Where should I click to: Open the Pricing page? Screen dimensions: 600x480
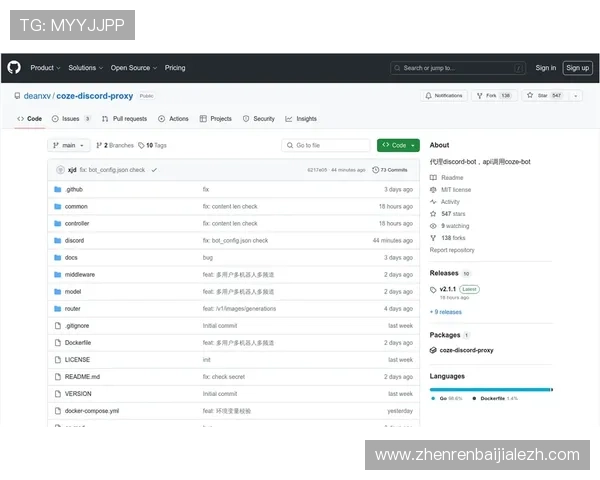pos(175,68)
